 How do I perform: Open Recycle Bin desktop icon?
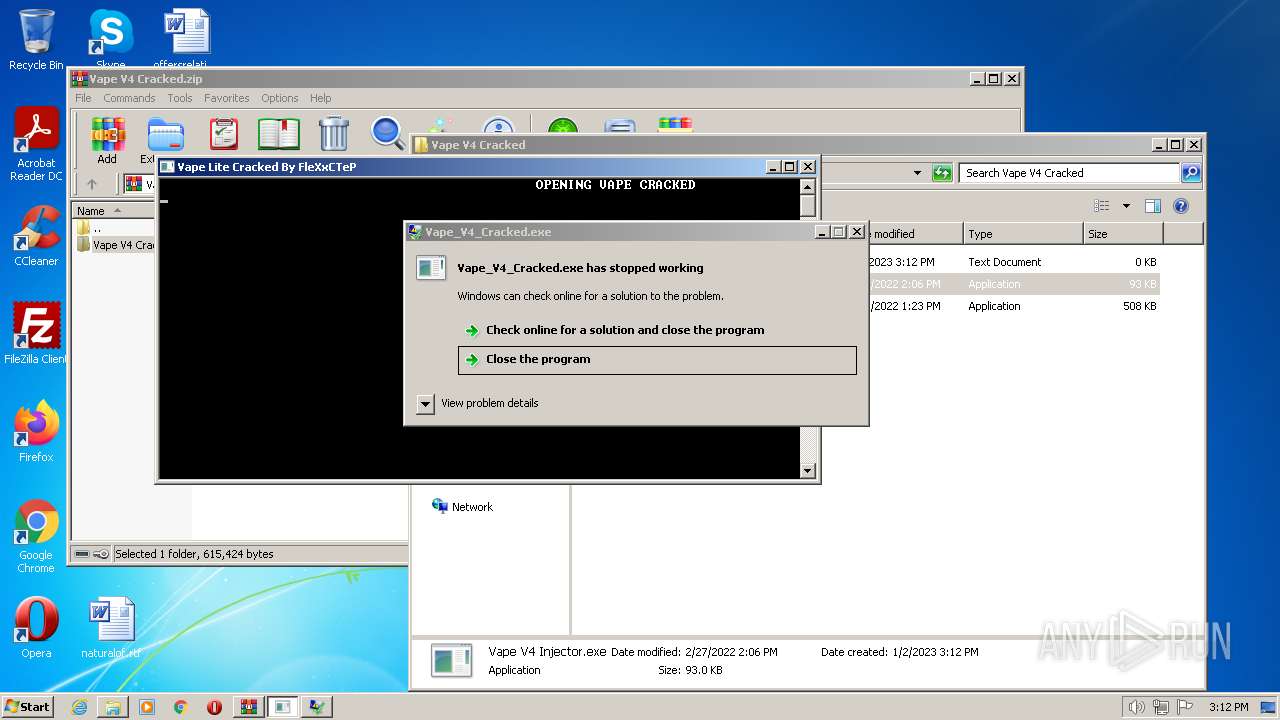point(36,40)
